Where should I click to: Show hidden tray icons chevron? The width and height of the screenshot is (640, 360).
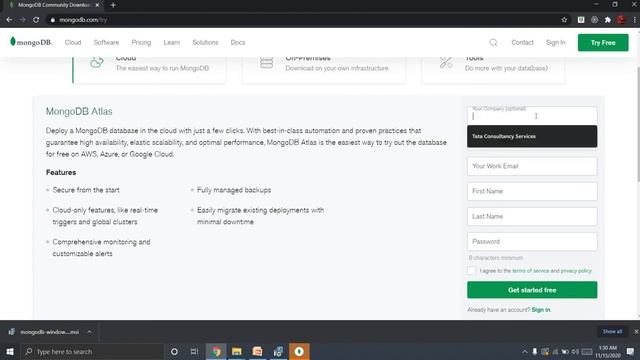(524, 351)
